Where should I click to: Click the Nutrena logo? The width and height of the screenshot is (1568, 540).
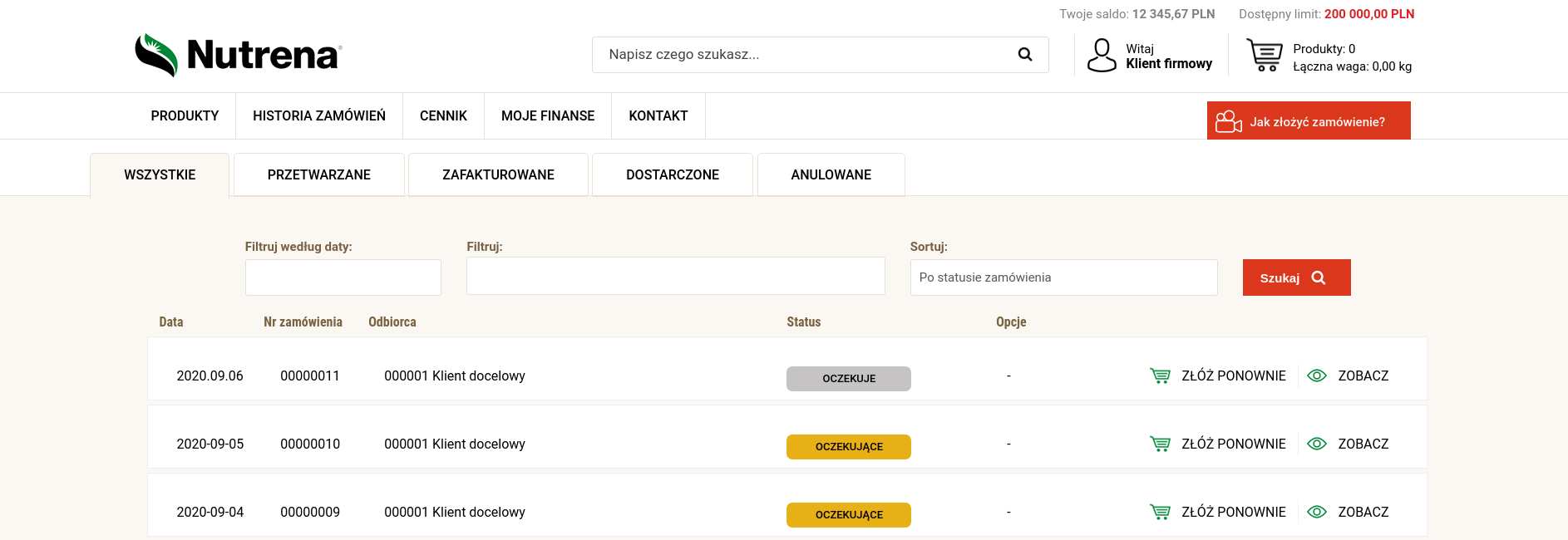click(239, 55)
